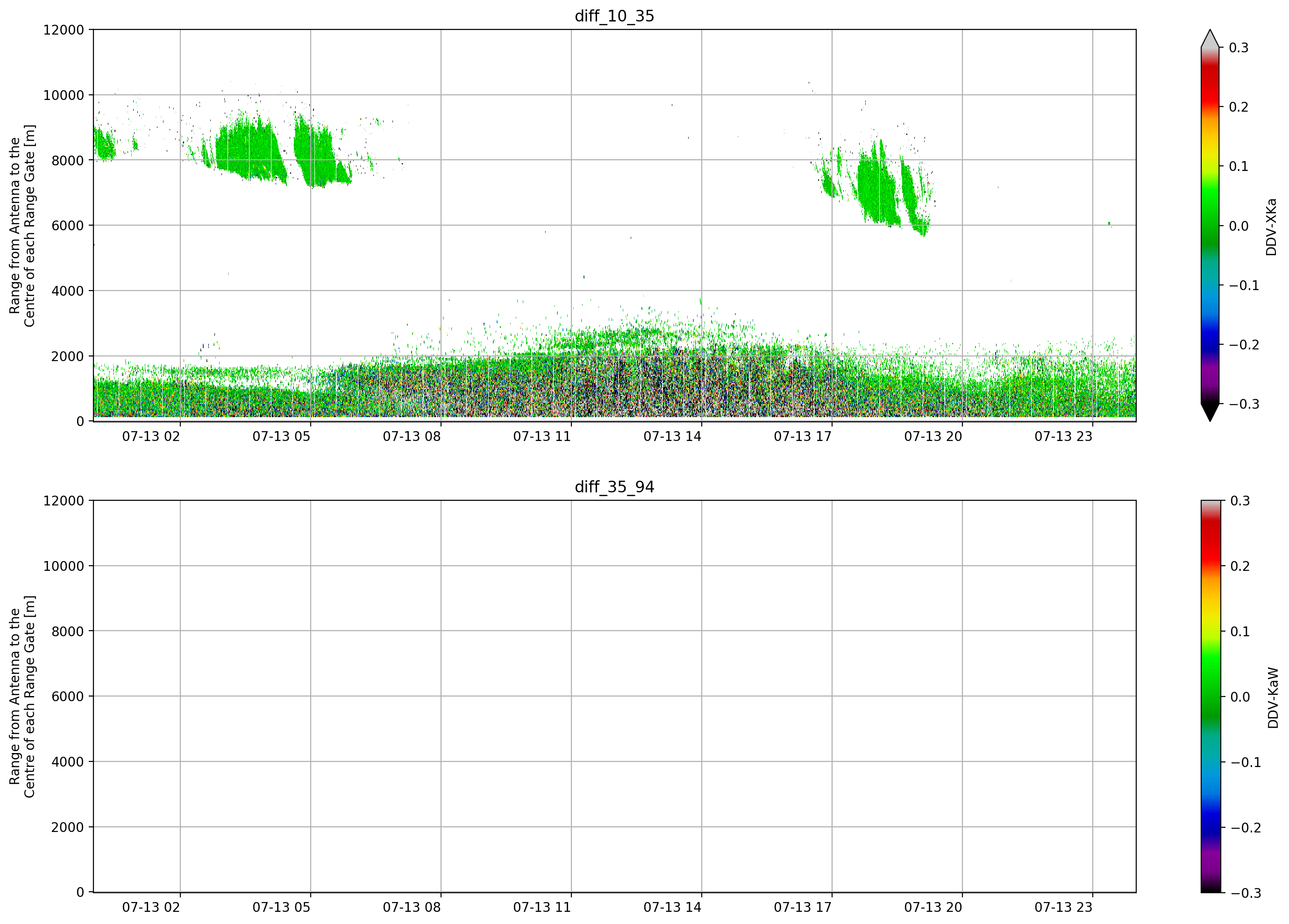Select the DDV-XKa colorbar label
Image resolution: width=1289 pixels, height=924 pixels.
coord(1271,227)
